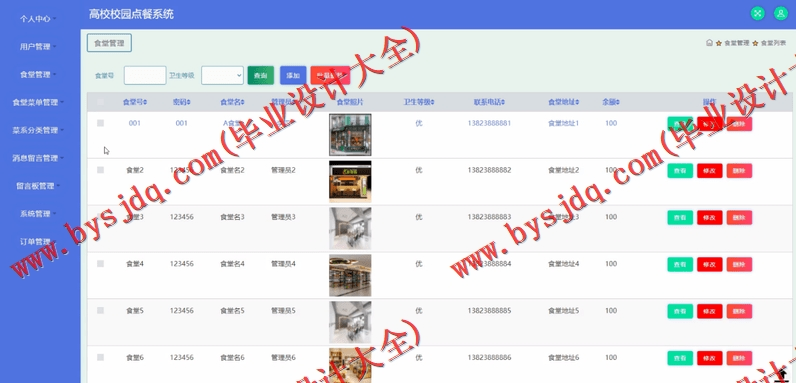
Task: Click the 高校校园点餐系统 title
Action: 131,14
